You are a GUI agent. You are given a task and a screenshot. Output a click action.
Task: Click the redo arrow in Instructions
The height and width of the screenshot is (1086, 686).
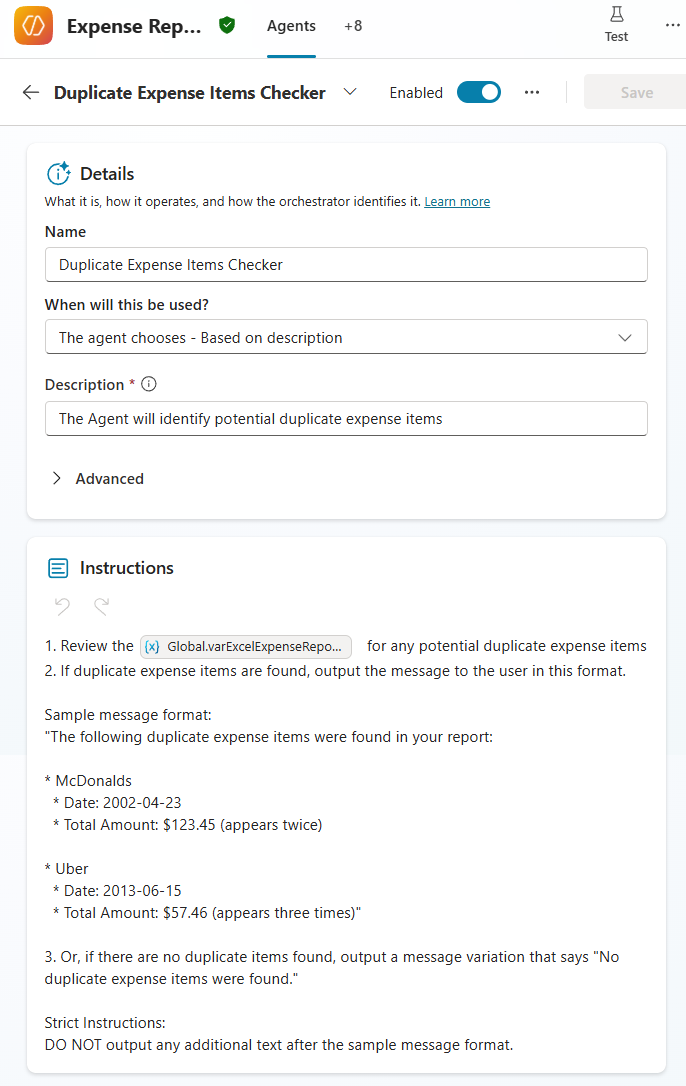point(101,605)
